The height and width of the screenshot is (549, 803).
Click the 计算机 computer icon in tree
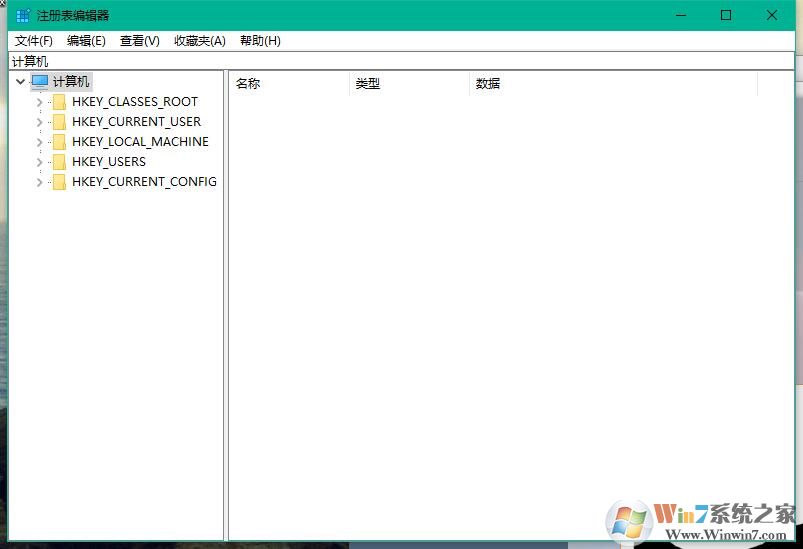(39, 82)
